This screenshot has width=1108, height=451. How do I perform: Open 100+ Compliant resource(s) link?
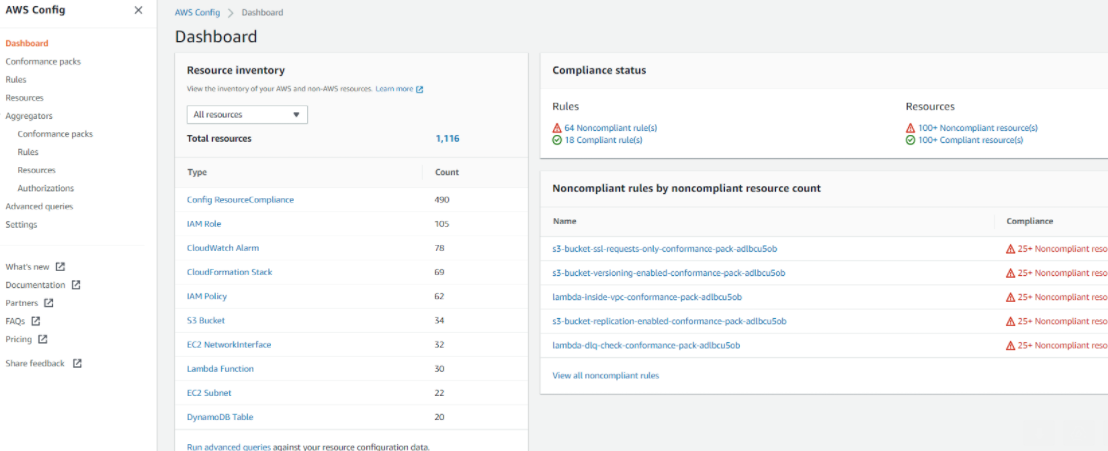[970, 140]
